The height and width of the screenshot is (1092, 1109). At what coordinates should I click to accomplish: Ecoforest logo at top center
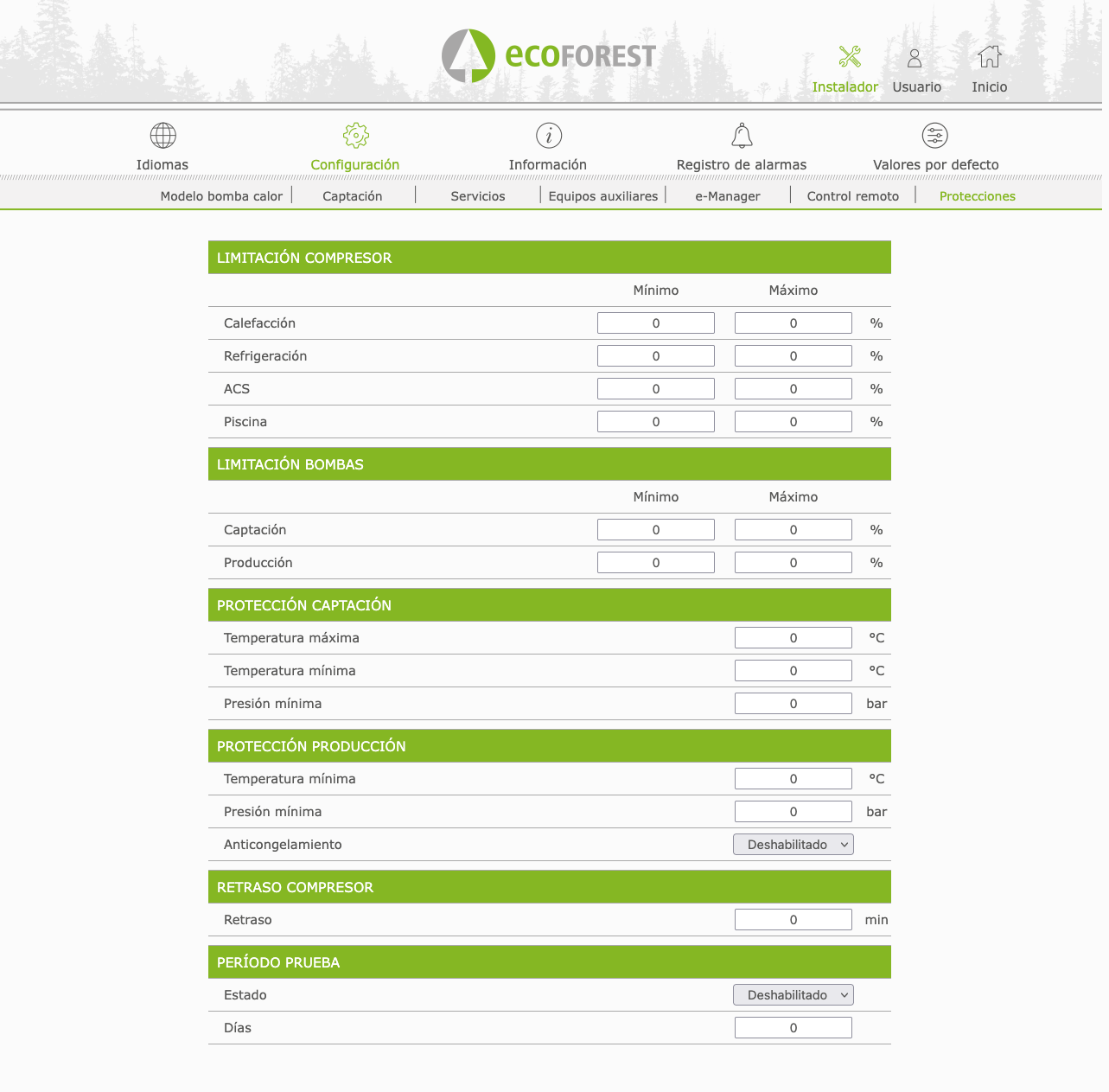coord(549,56)
